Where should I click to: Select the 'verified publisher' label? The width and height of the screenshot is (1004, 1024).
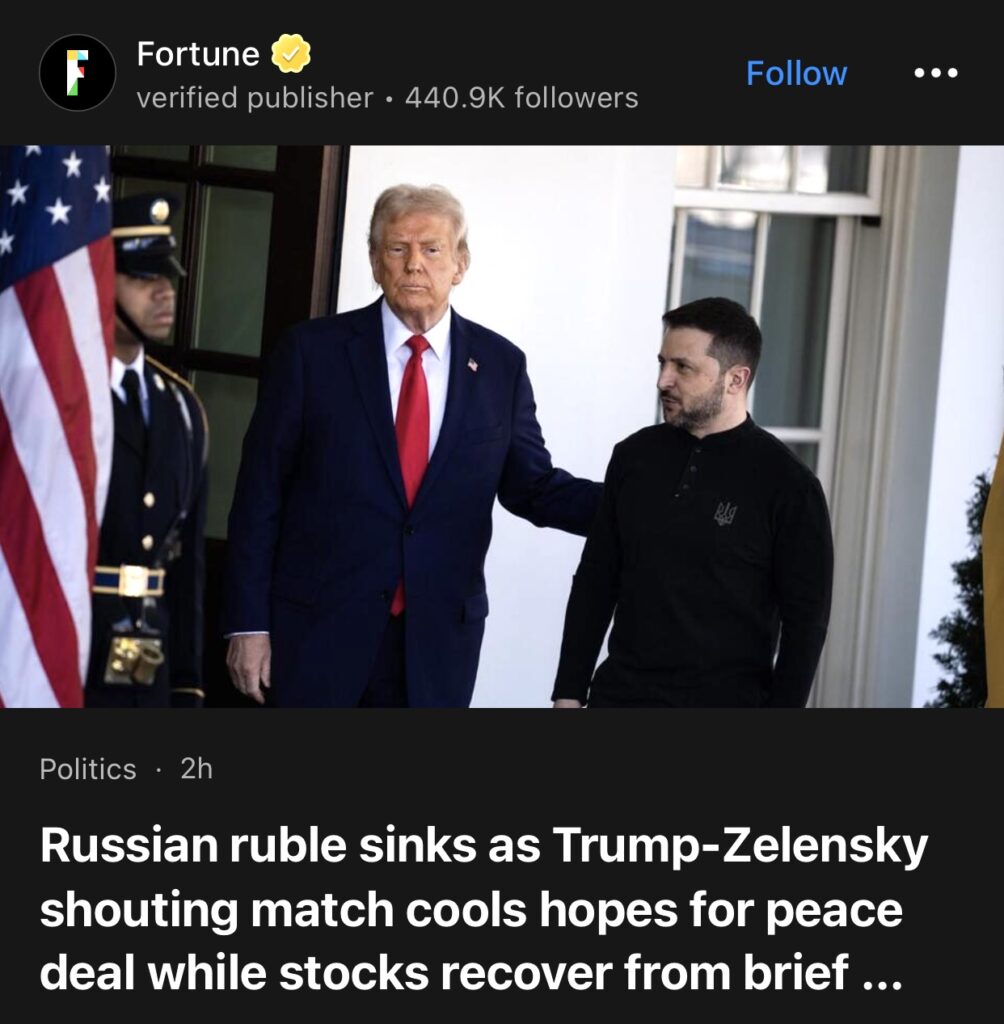tap(255, 98)
